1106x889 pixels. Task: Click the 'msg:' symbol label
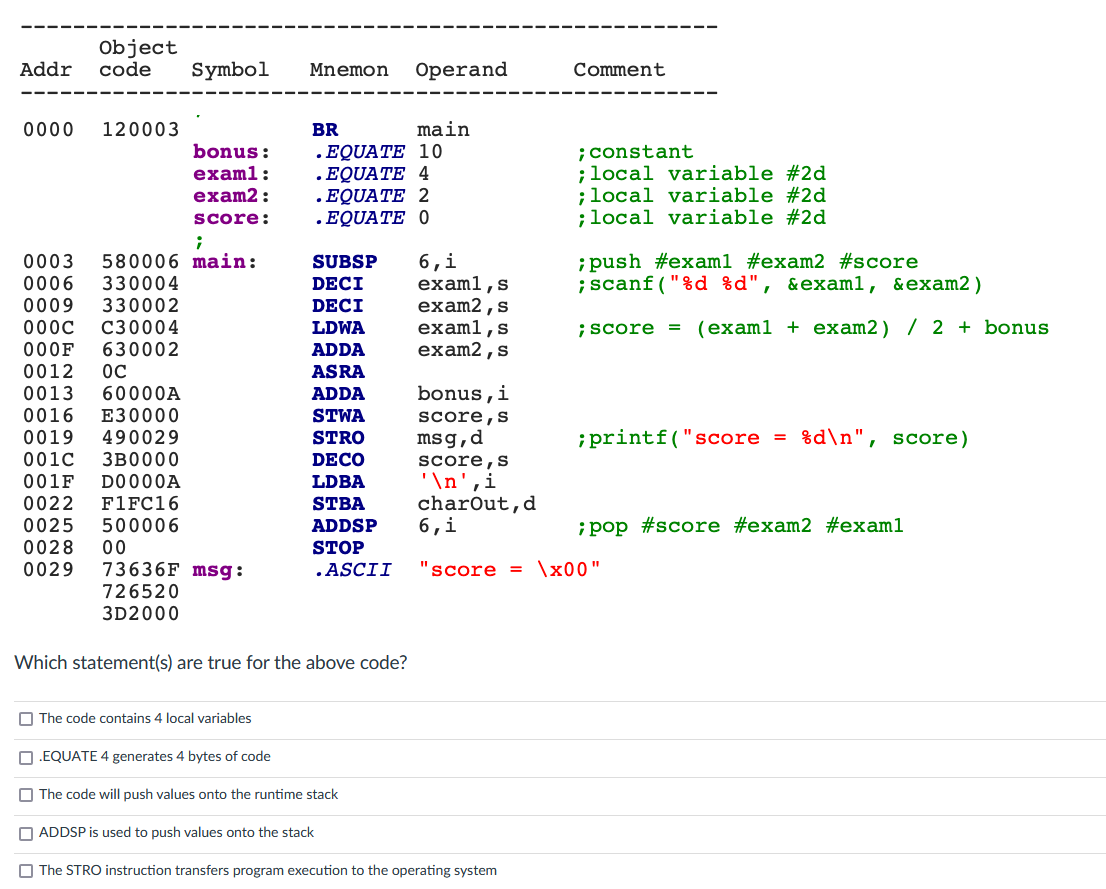218,569
